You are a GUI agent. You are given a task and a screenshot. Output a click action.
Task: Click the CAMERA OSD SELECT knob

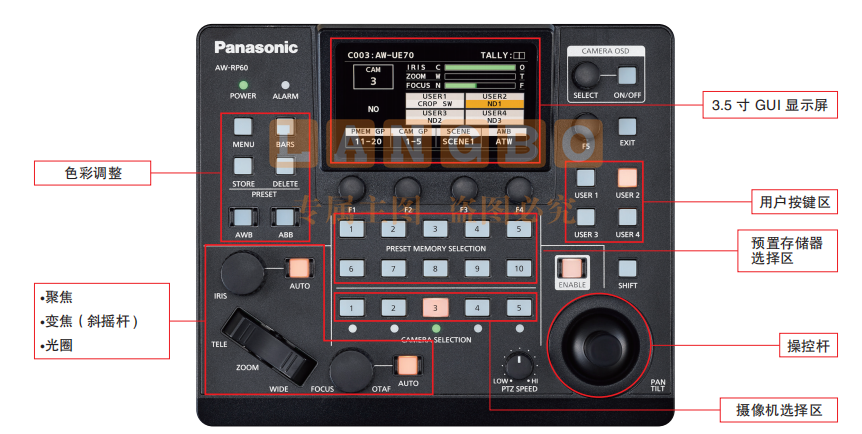(586, 76)
